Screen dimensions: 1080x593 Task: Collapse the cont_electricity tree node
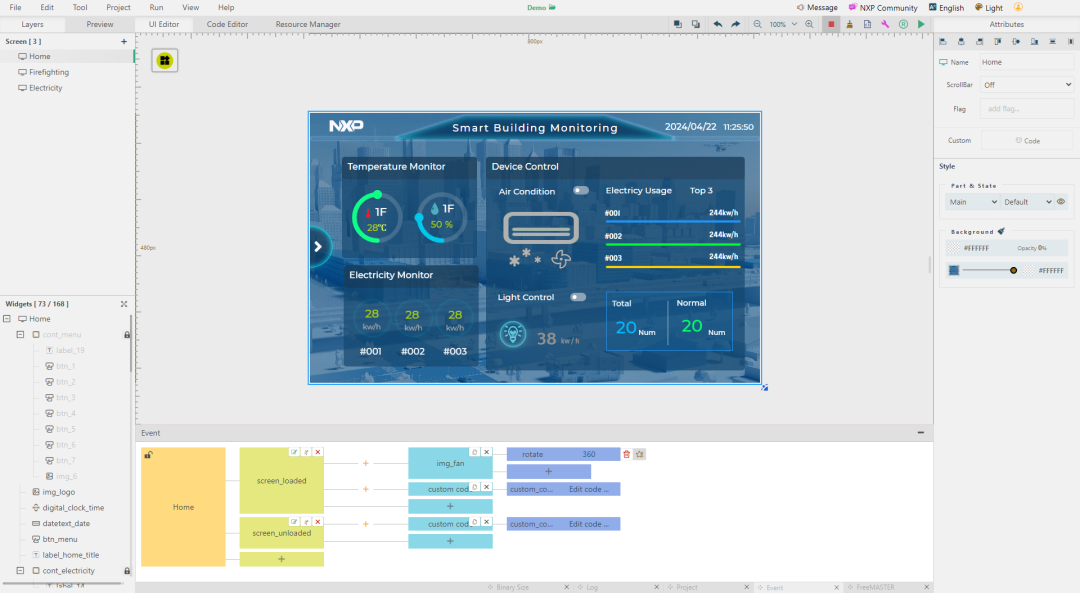[20, 571]
